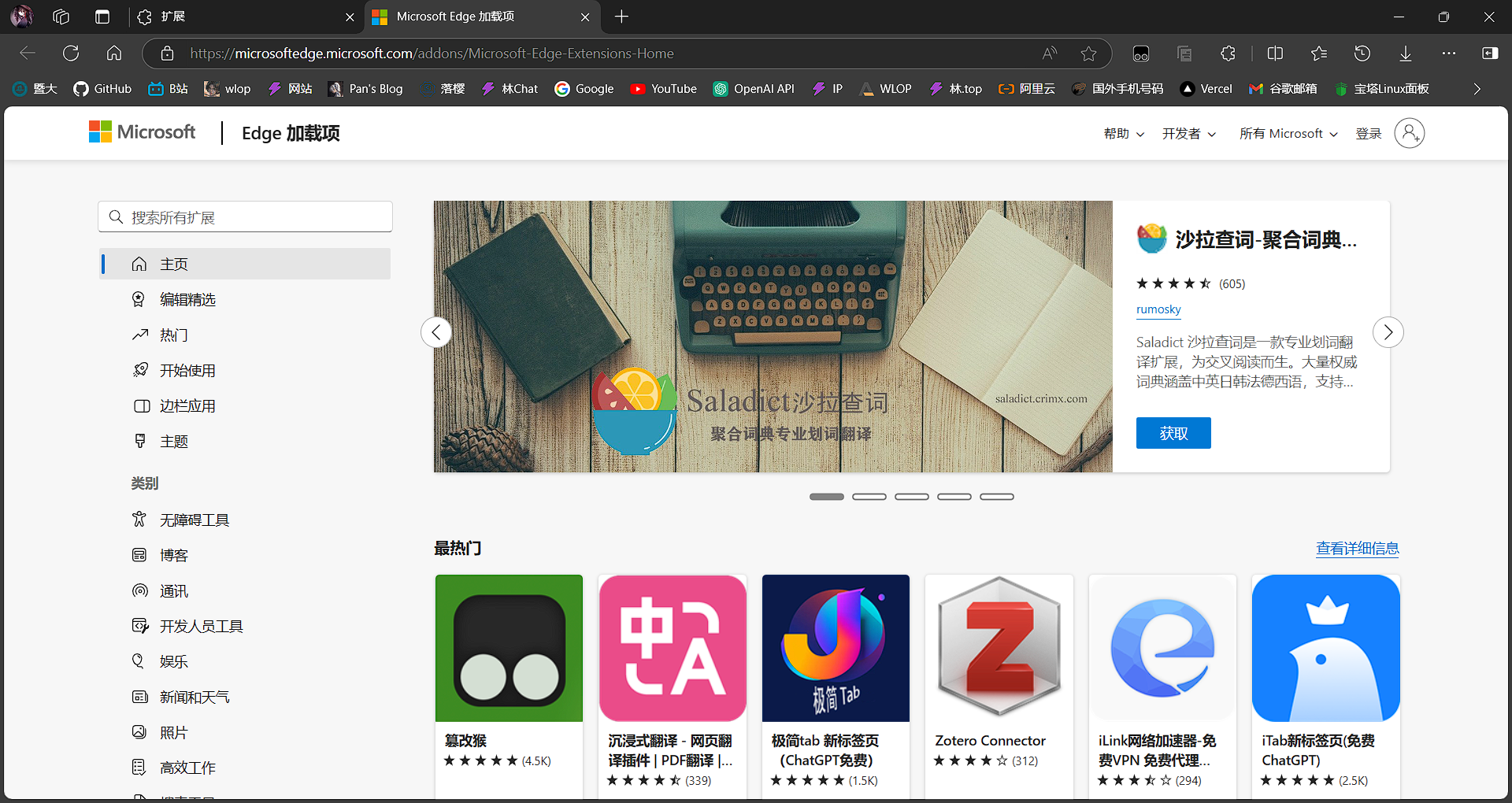Open the OpenAI API bookmark
Screen dimensions: 1512x803
pyautogui.click(x=754, y=89)
